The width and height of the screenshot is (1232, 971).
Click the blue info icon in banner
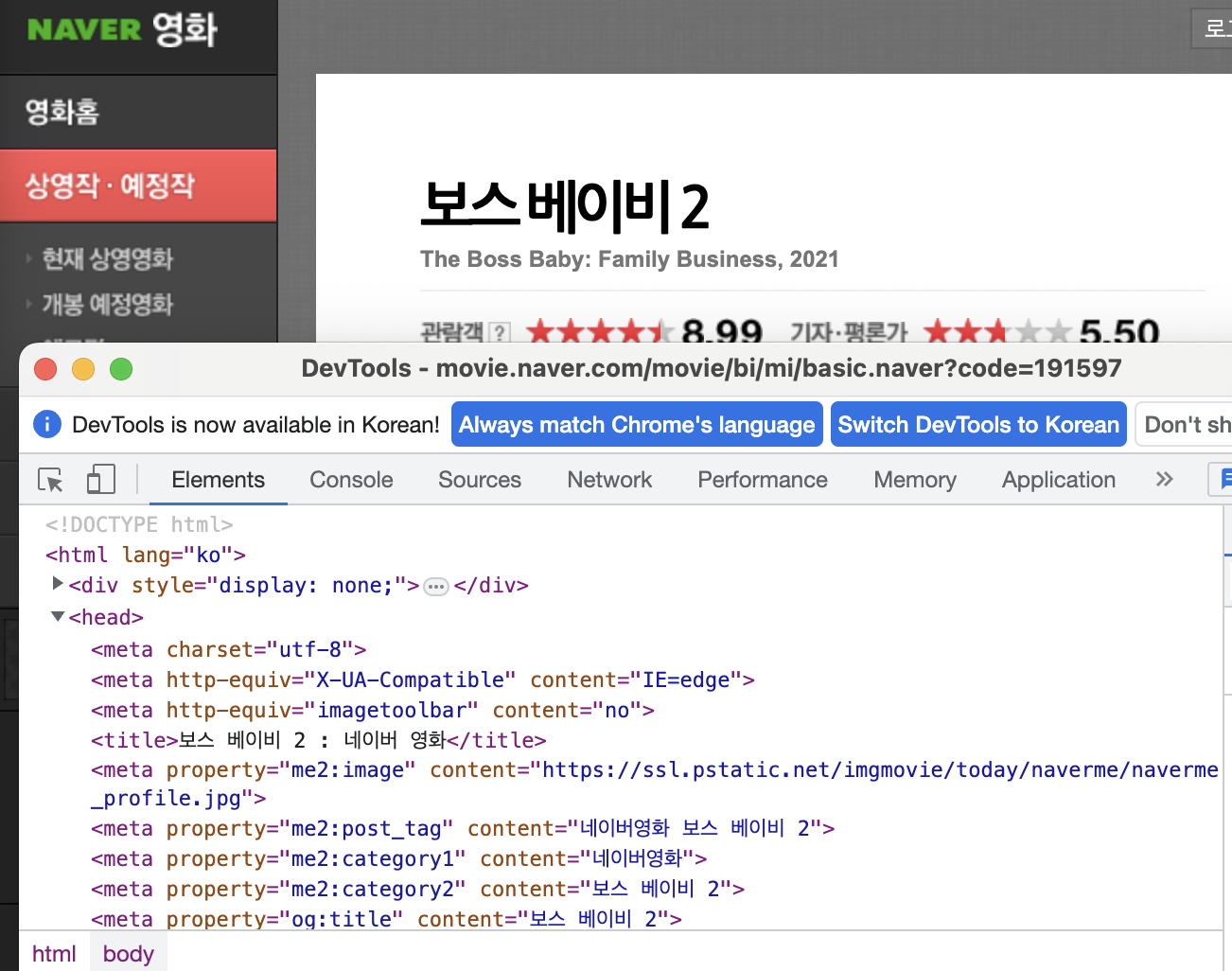[47, 424]
